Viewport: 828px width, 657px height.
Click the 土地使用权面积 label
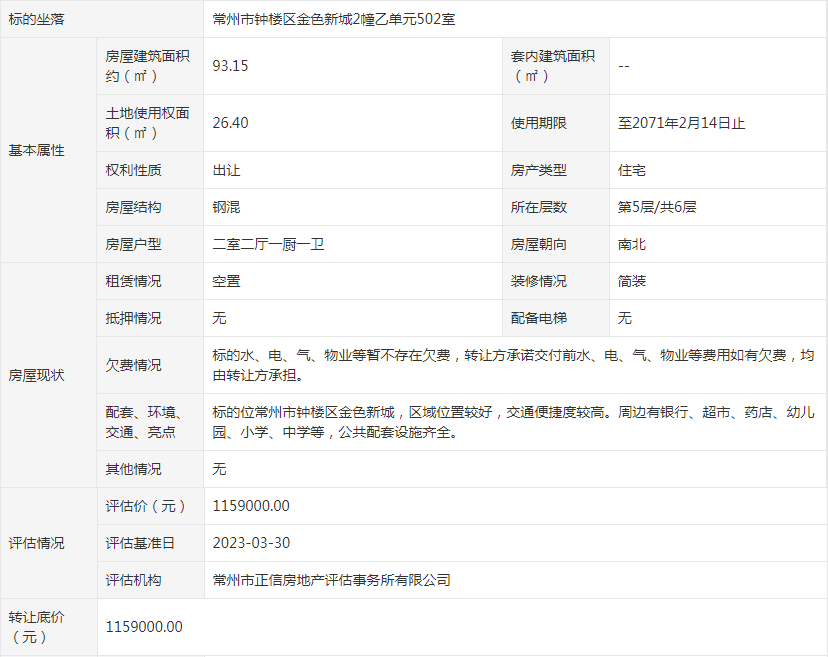point(147,123)
